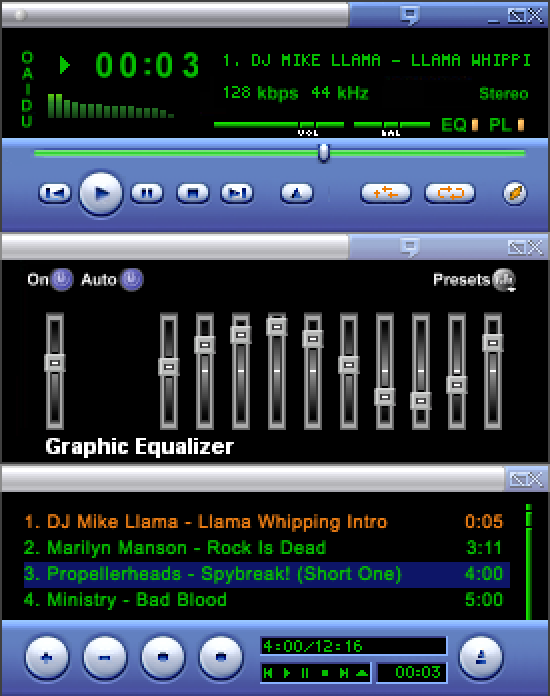Click the mini Pause icon in playlist window

[x=305, y=673]
